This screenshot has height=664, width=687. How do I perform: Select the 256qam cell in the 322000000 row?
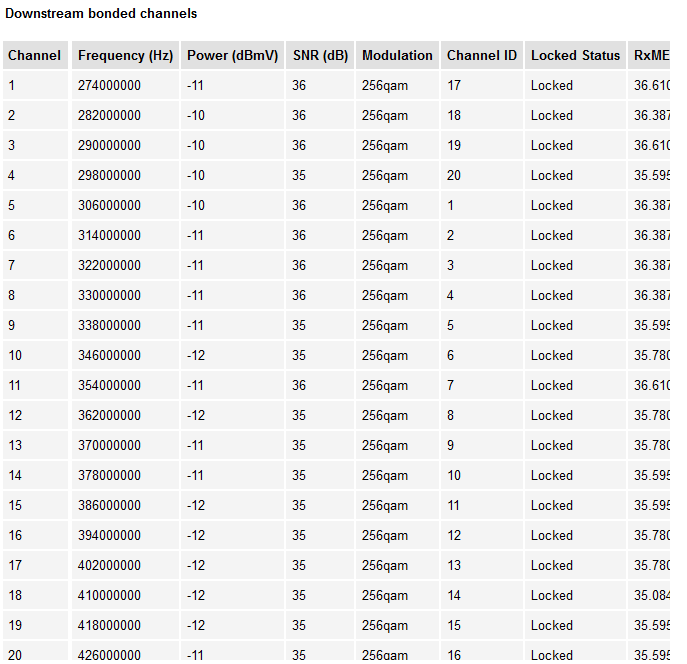coord(385,266)
